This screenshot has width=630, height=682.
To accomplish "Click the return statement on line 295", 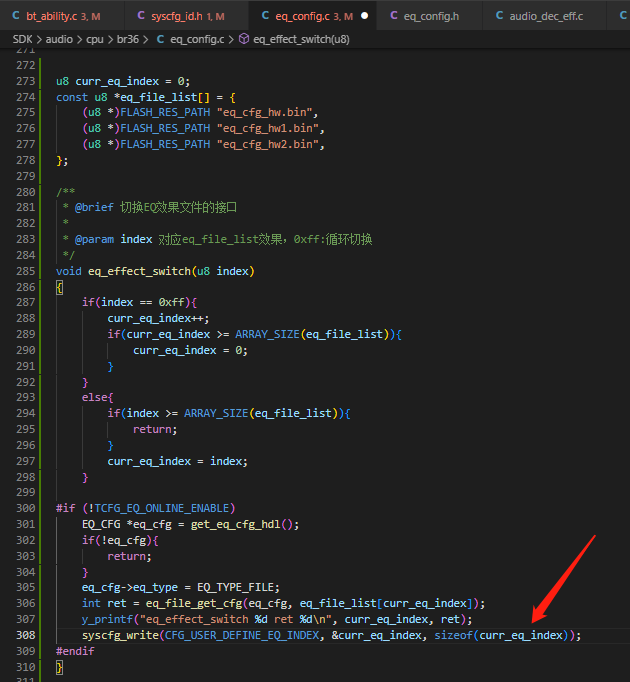I will pyautogui.click(x=155, y=430).
